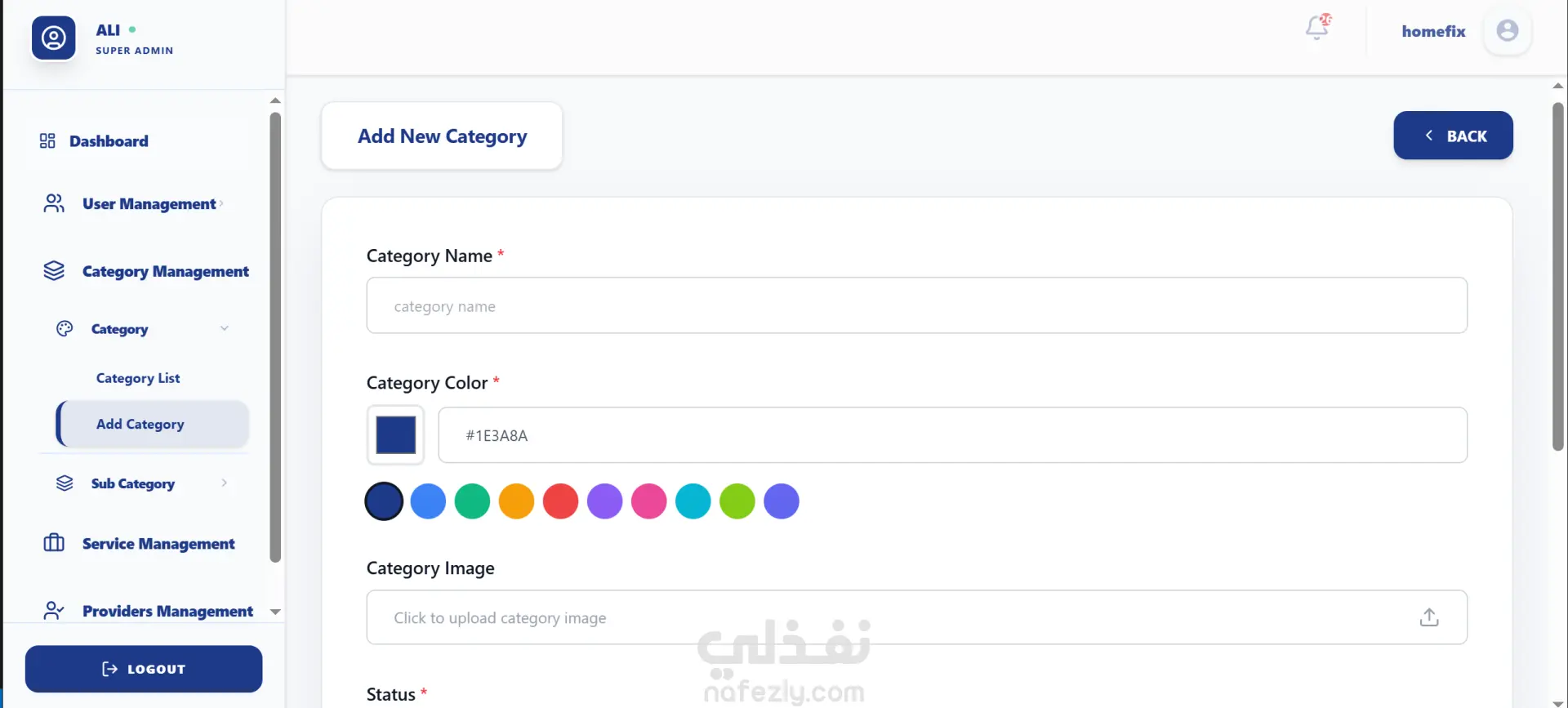
Task: Click the User Management people icon
Action: coord(54,203)
